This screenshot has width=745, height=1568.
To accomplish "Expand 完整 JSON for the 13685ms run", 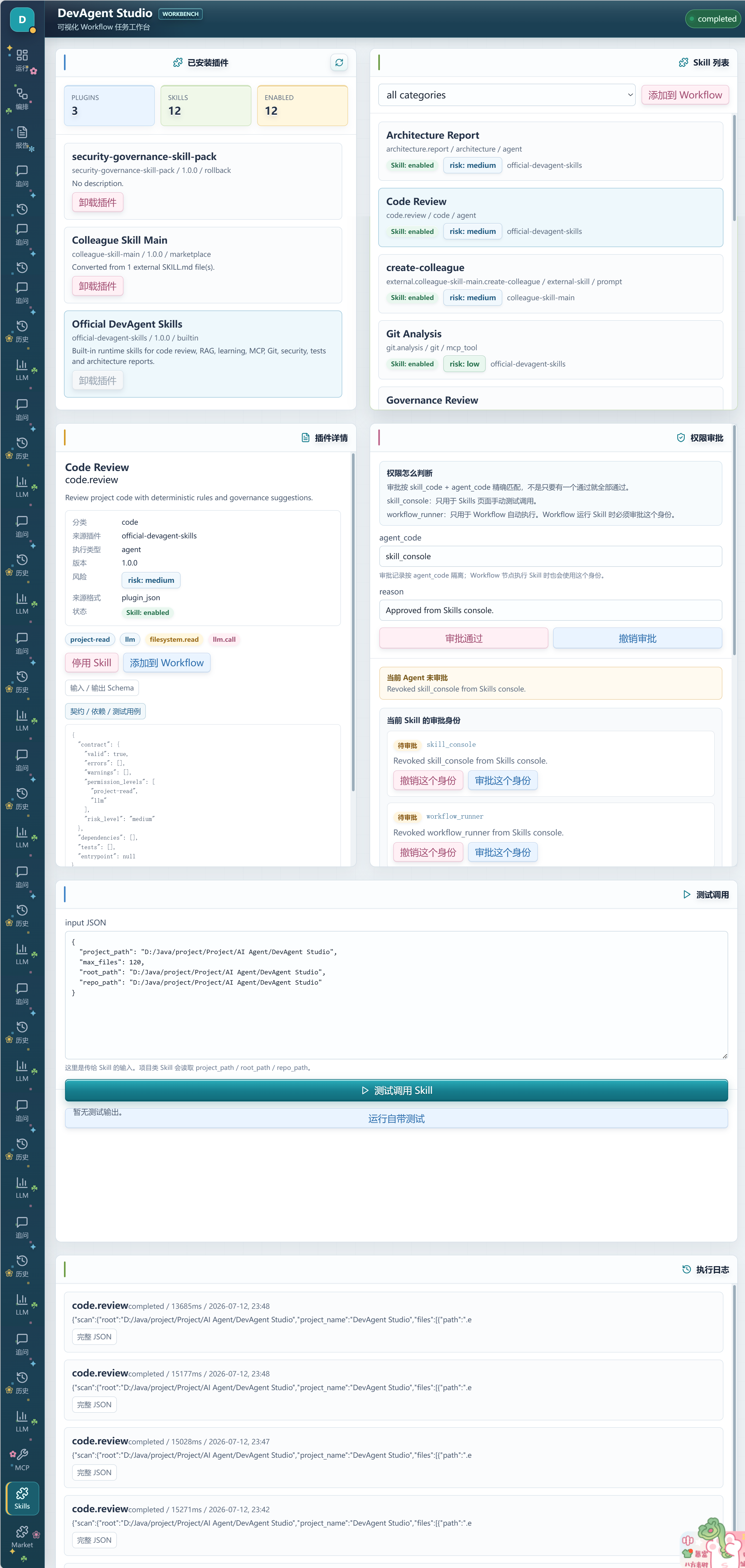I will (95, 1337).
